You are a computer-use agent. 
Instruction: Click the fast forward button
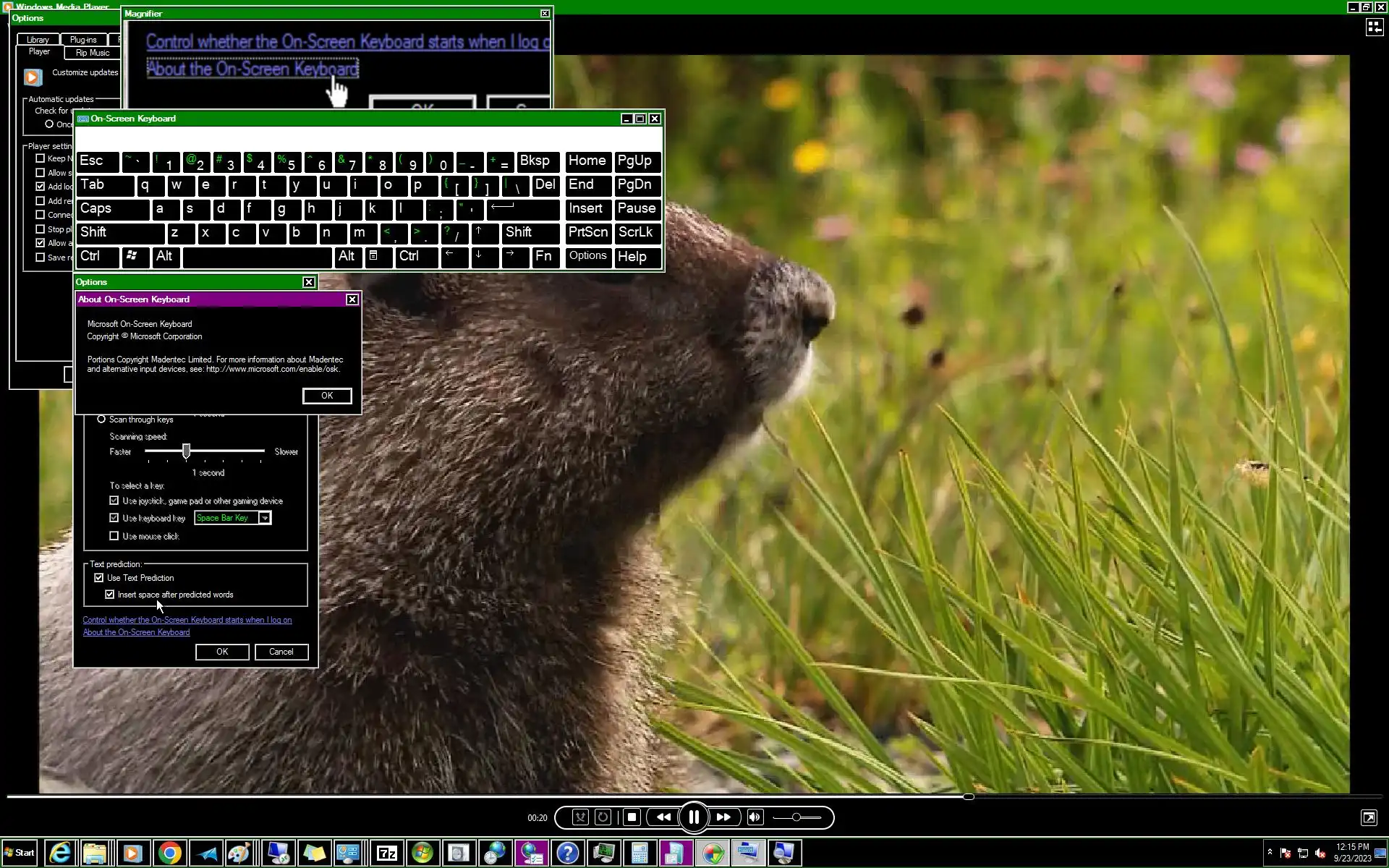[723, 817]
